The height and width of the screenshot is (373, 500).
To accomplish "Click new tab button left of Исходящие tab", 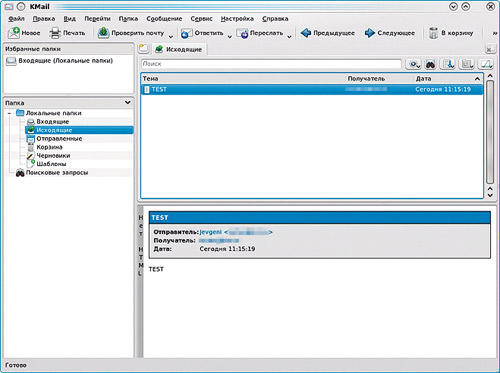I will 143,49.
